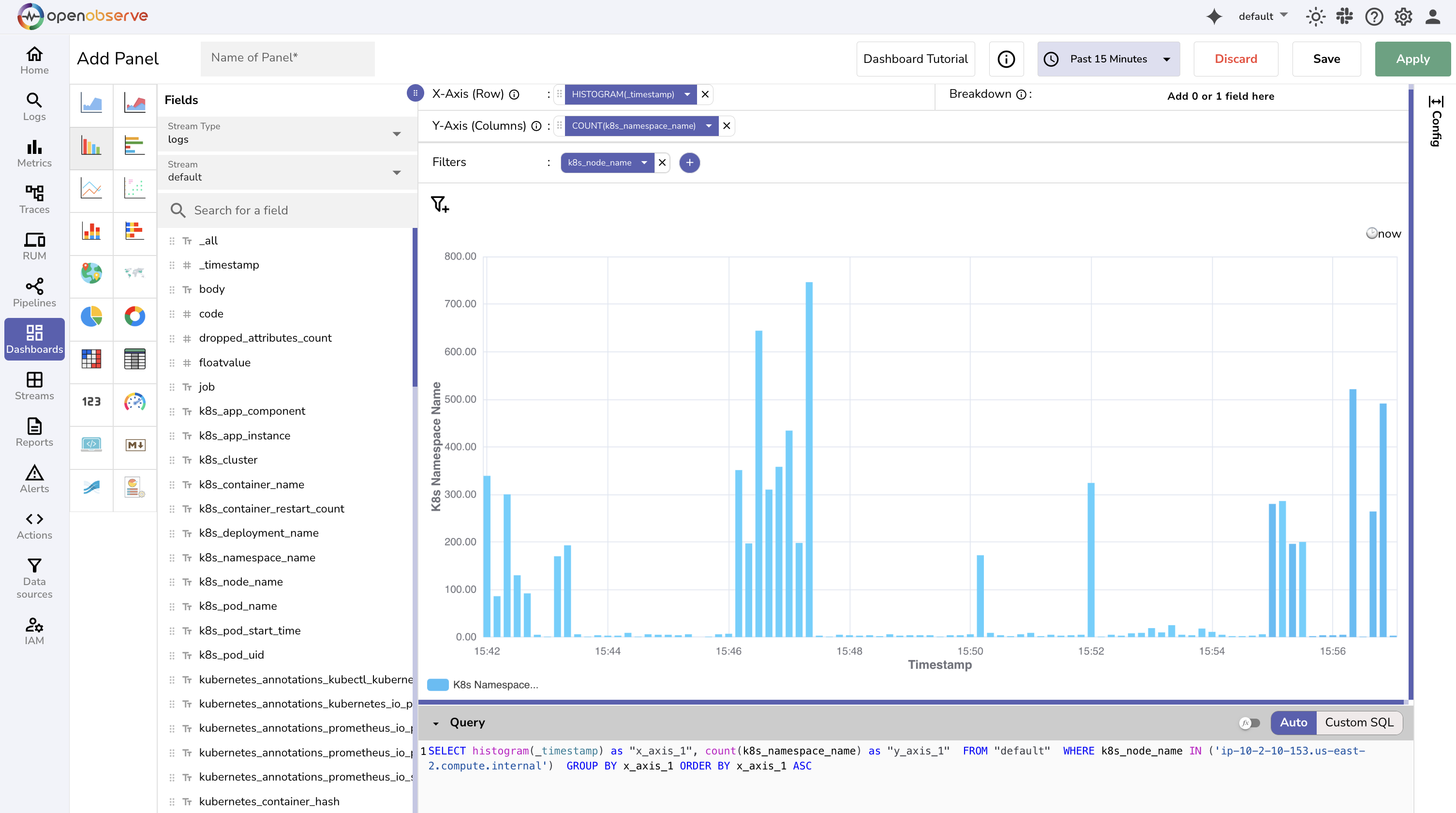Select the pie chart icon
Viewport: 1456px width, 813px height.
[x=91, y=316]
